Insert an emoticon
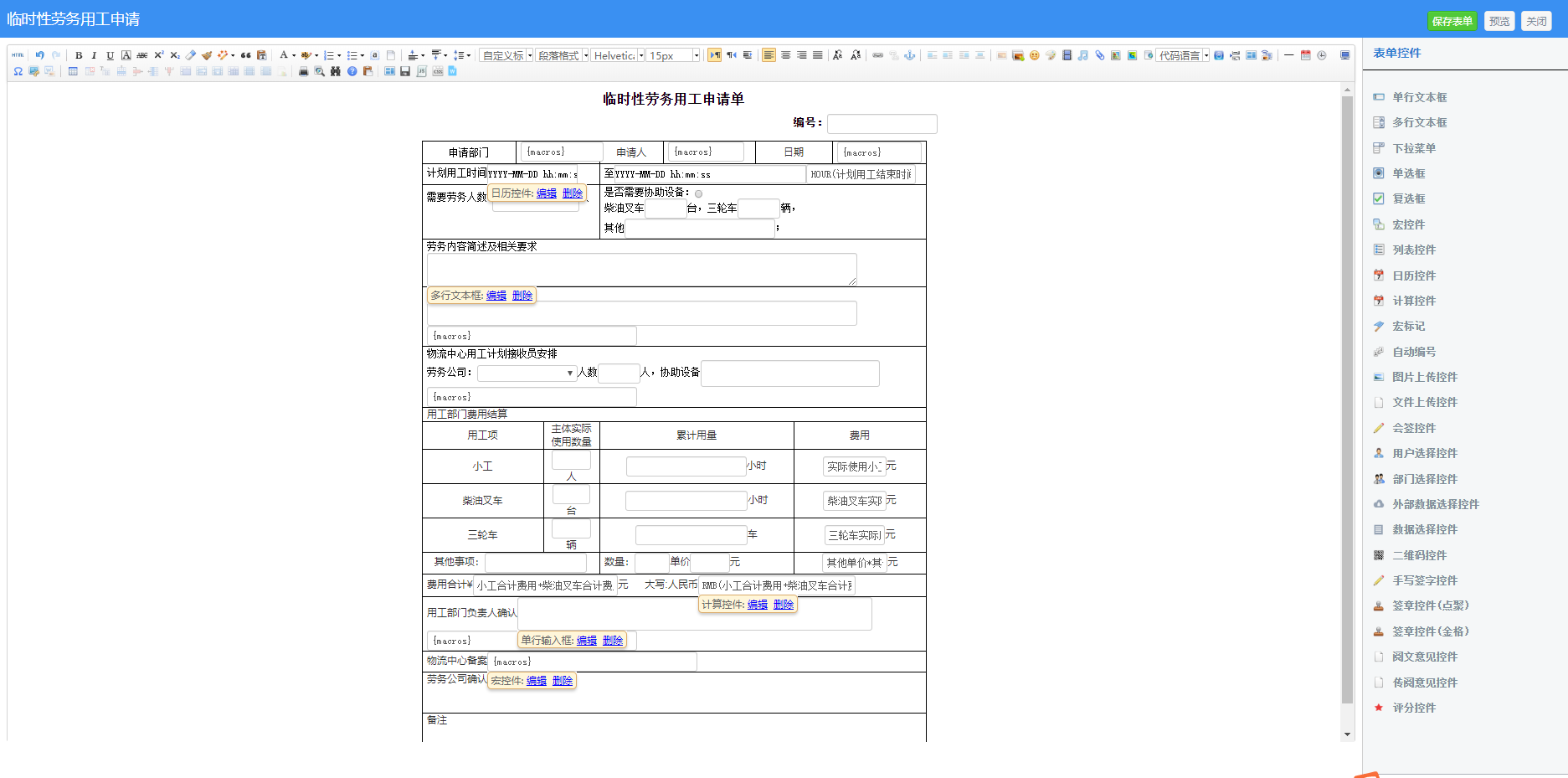 [1036, 54]
